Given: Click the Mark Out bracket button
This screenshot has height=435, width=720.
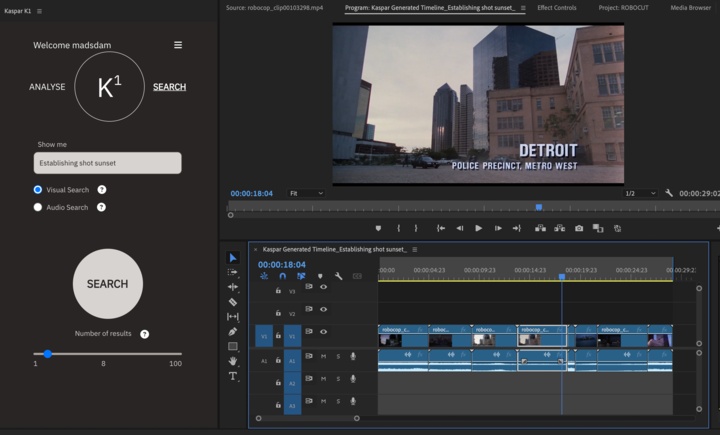Looking at the screenshot, I should tap(416, 228).
